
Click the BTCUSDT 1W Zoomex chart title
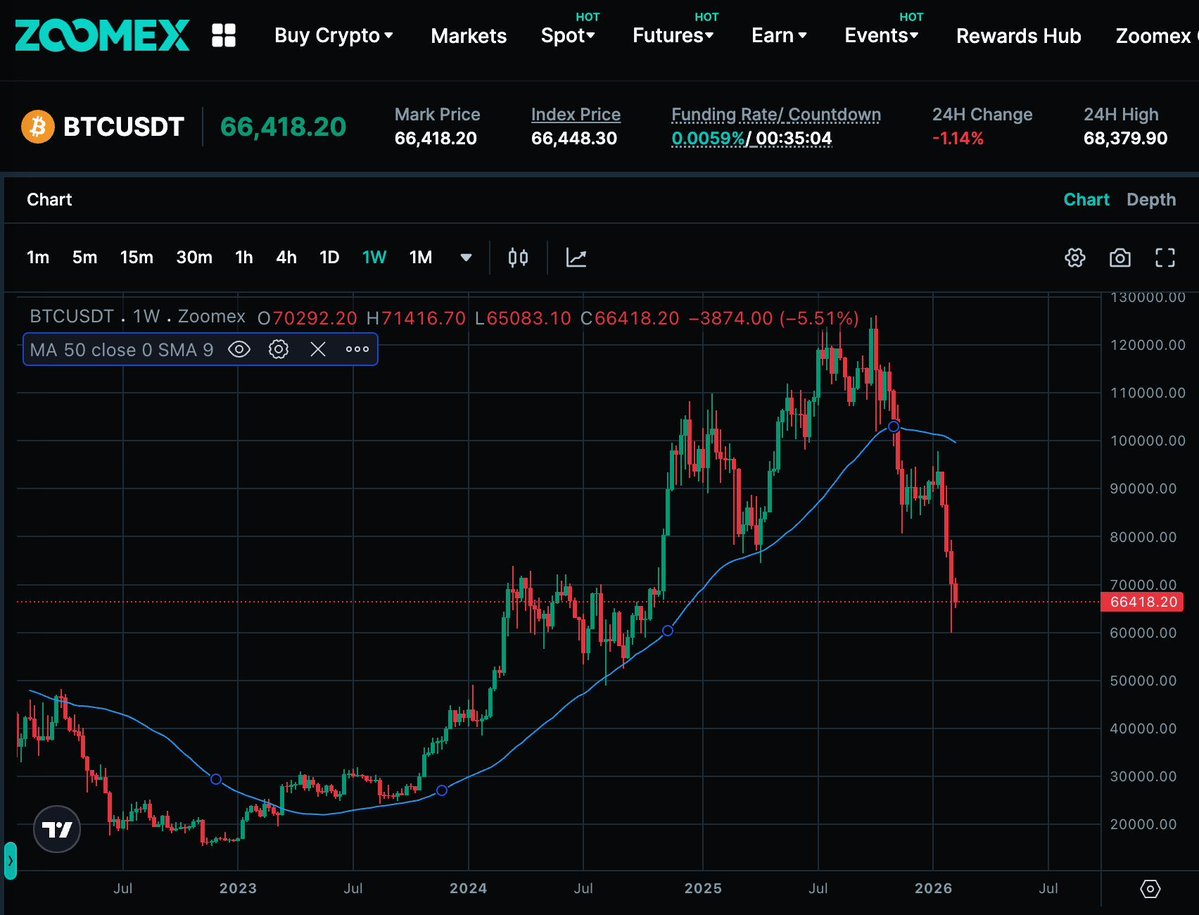tap(138, 316)
